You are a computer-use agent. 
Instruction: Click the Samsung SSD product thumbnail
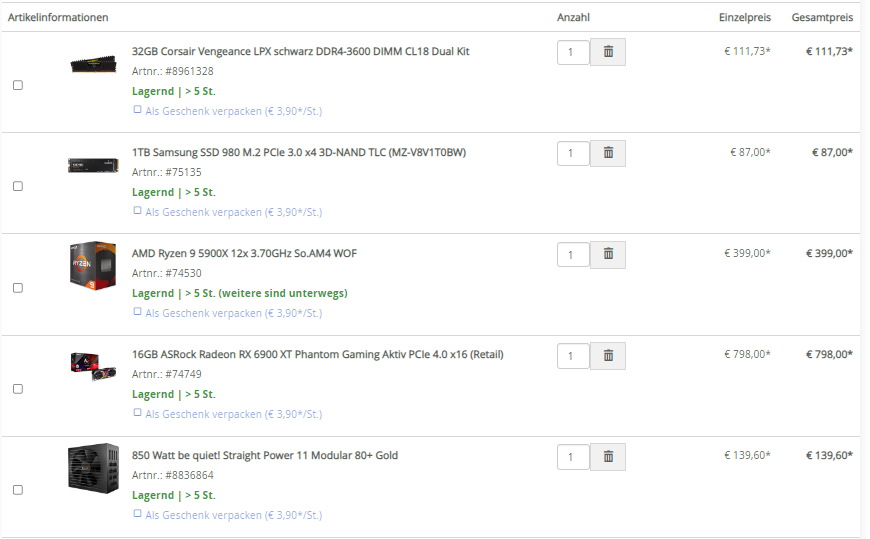[93, 165]
